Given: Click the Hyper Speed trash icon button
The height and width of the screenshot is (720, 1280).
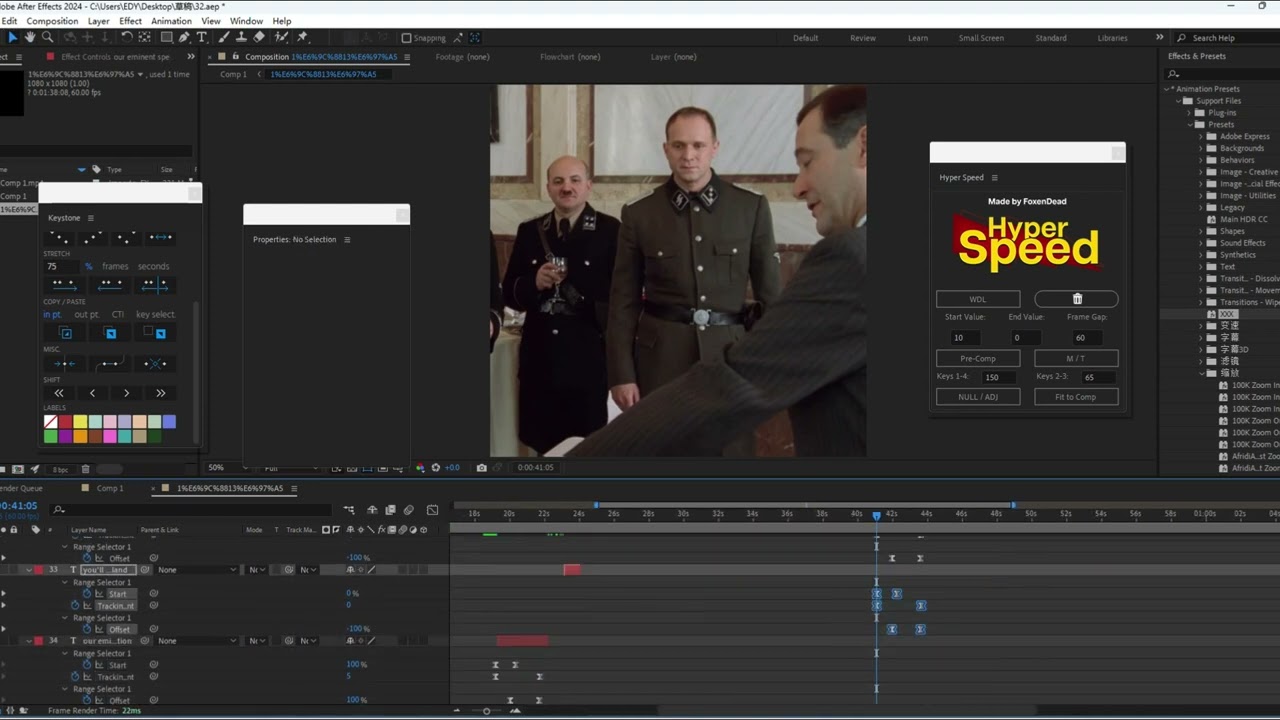Looking at the screenshot, I should tap(1076, 299).
